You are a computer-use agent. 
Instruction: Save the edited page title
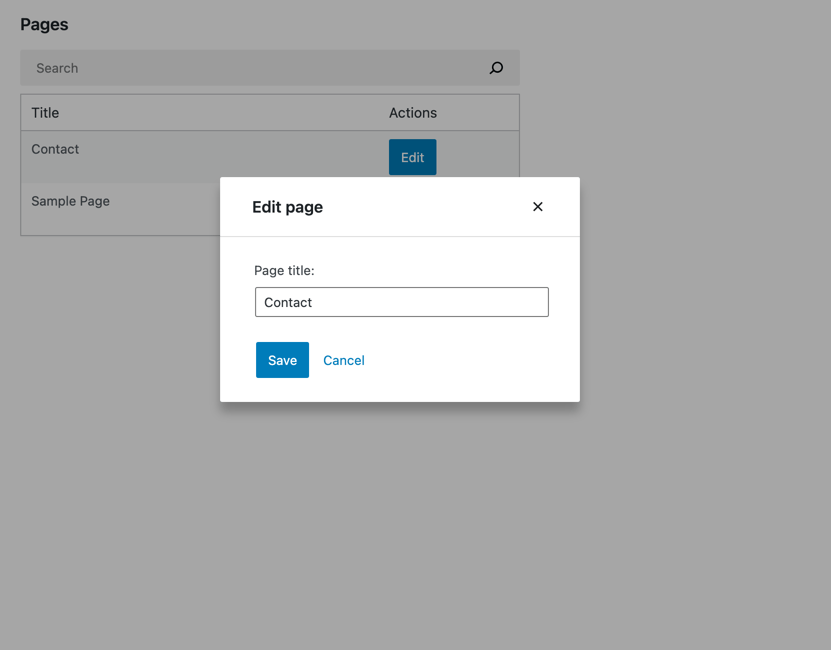click(282, 360)
